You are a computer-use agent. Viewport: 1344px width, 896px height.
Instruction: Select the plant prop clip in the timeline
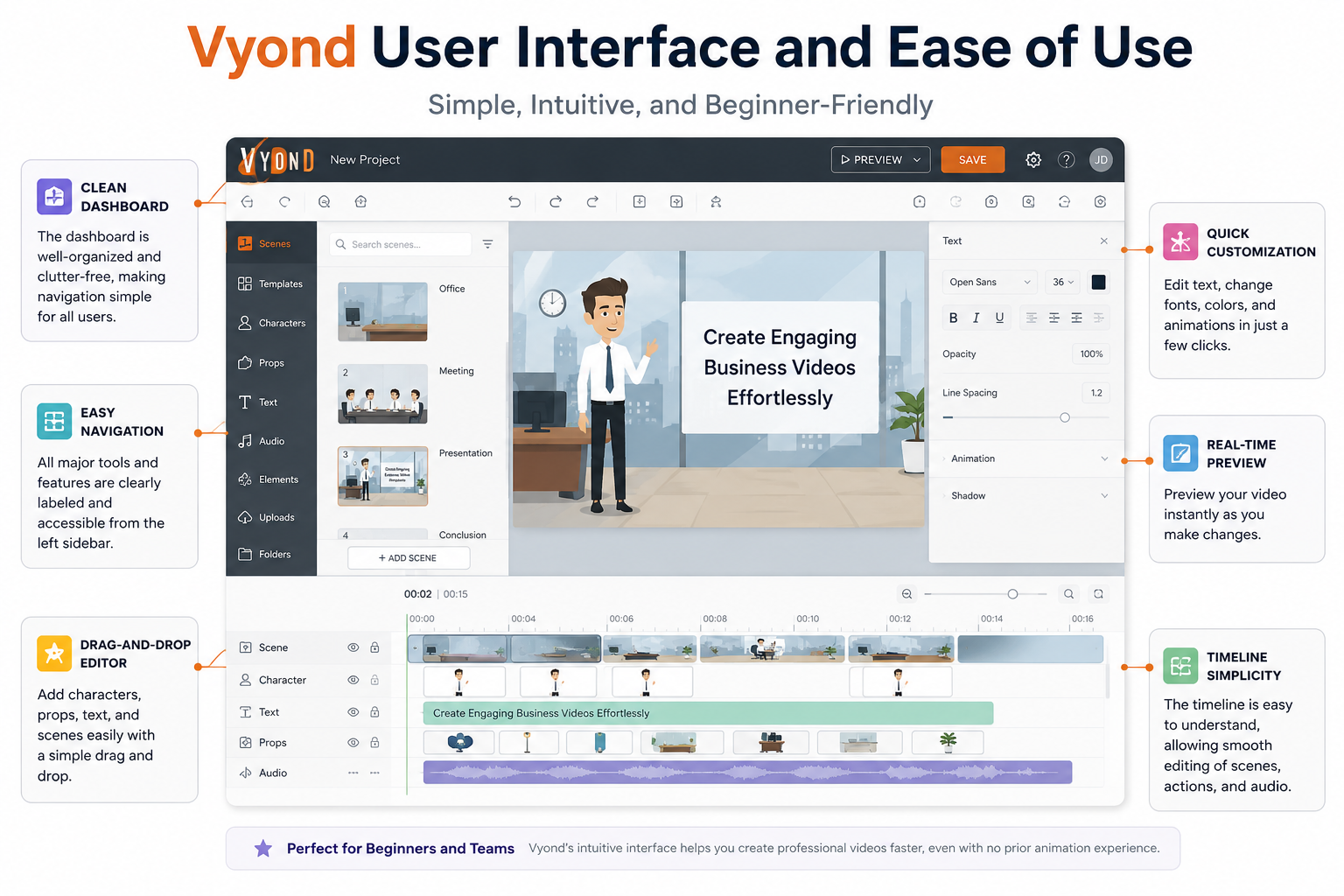pyautogui.click(x=948, y=743)
